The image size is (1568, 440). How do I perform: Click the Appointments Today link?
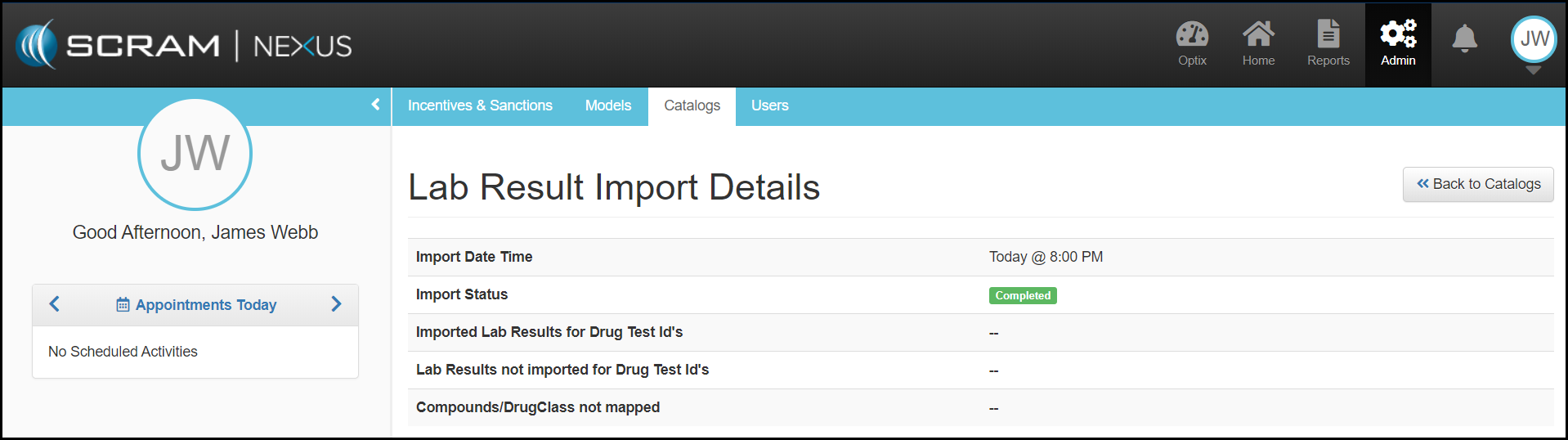click(196, 305)
